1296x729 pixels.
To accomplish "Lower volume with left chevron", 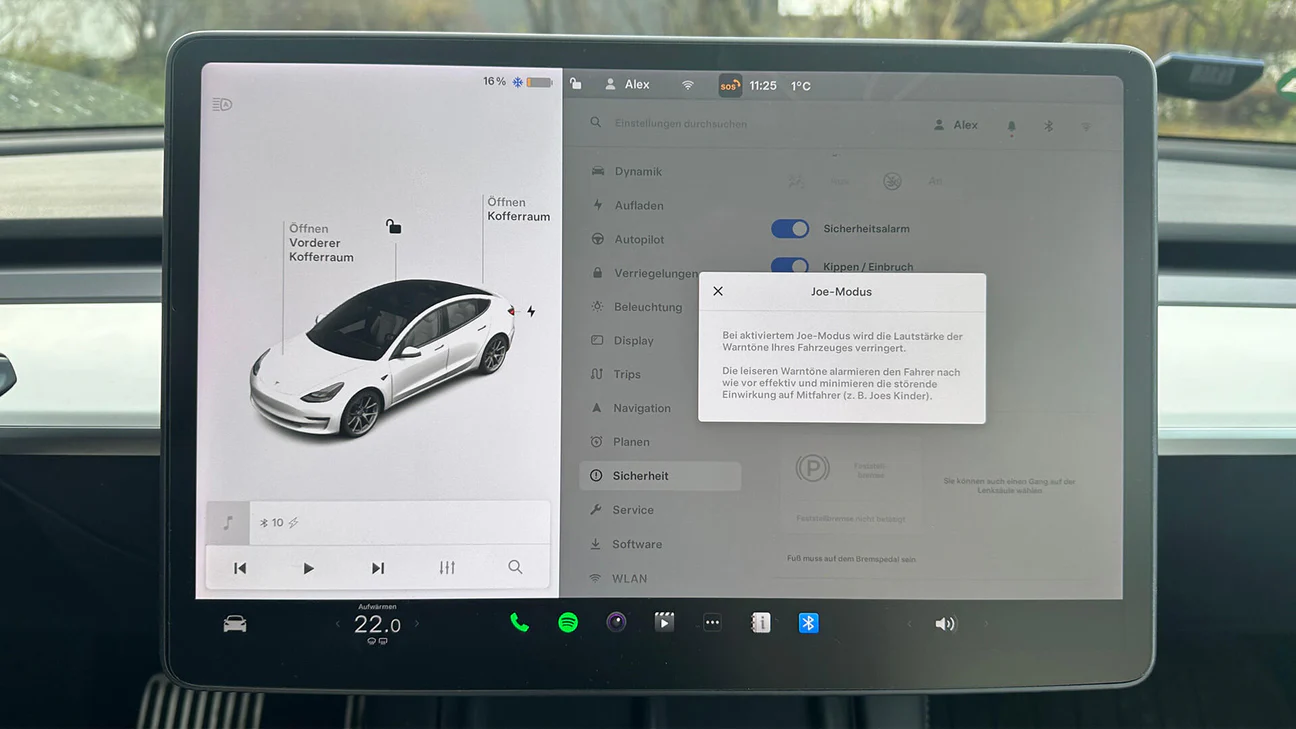I will point(909,624).
